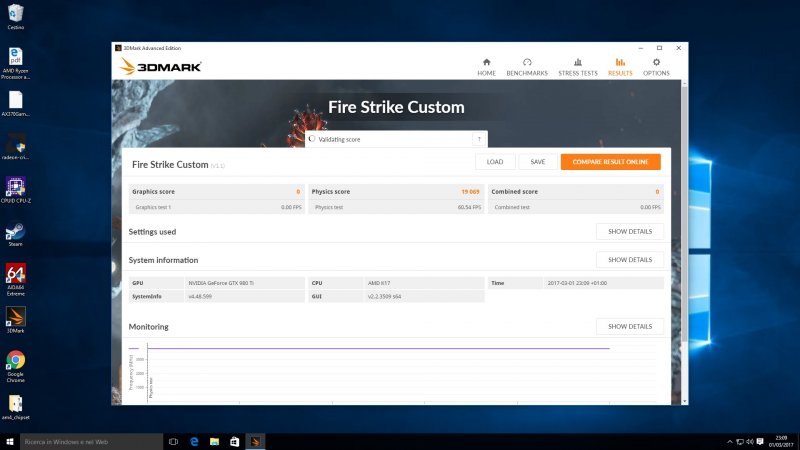Open the Windows Start menu
Viewport: 800px width, 450px height.
(x=10, y=442)
